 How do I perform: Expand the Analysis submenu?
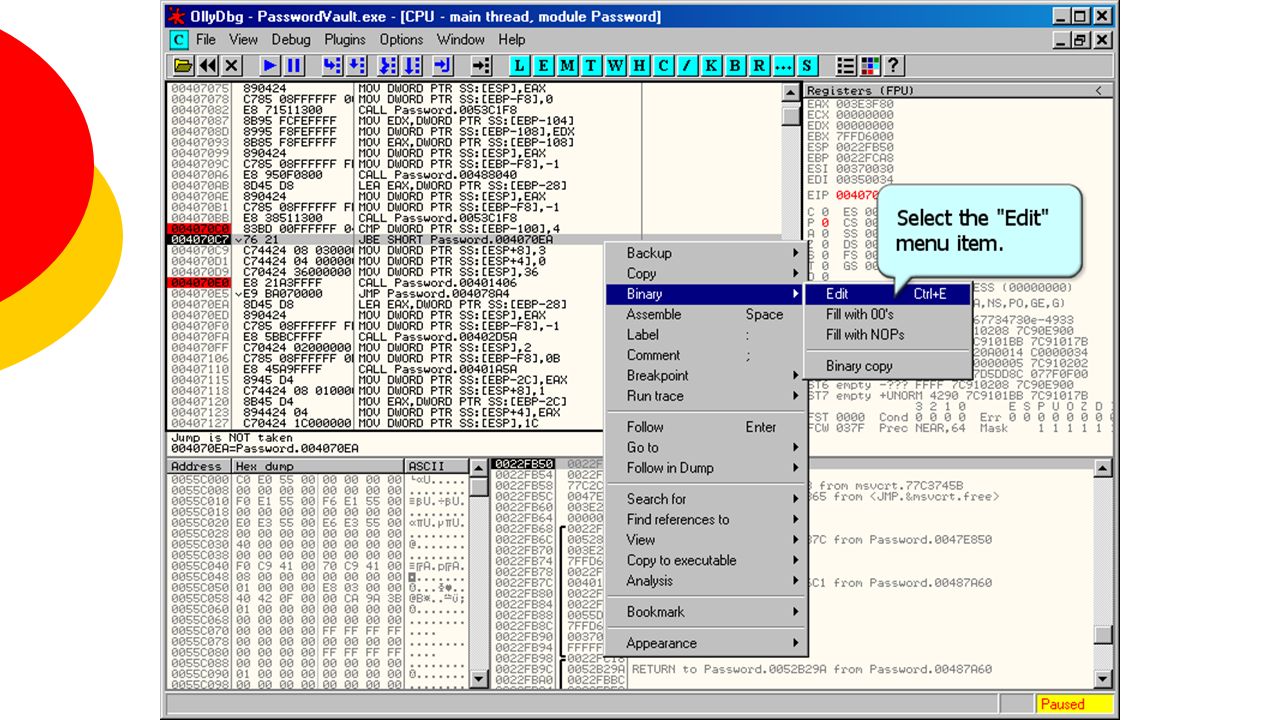(706, 581)
